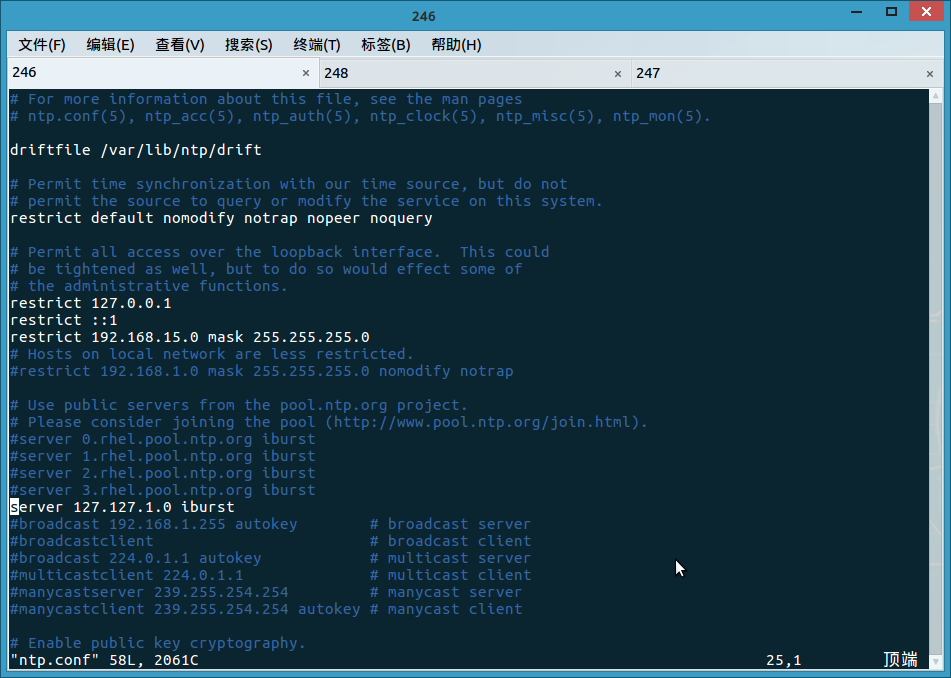Image resolution: width=951 pixels, height=678 pixels.
Task: Open the 帮助(H) menu
Action: (x=456, y=45)
